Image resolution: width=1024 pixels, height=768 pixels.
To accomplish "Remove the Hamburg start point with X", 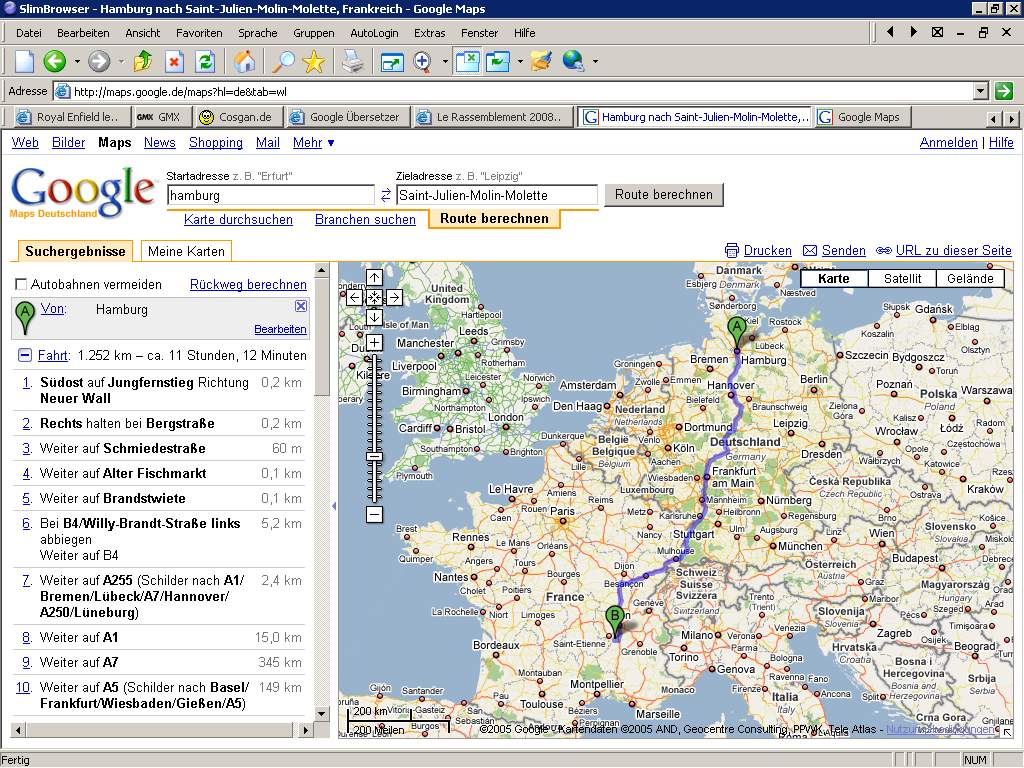I will (x=301, y=306).
